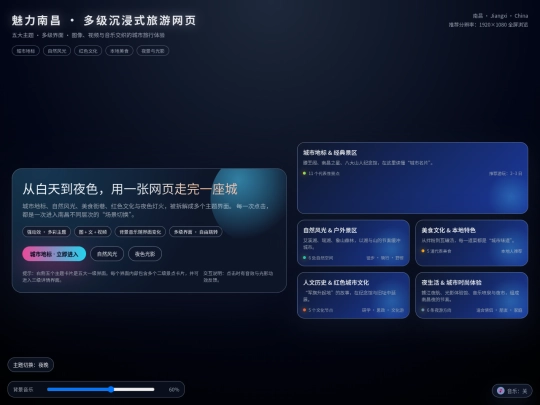This screenshot has height=405, width=540.
Task: Click the purple music note icon
Action: (501, 391)
